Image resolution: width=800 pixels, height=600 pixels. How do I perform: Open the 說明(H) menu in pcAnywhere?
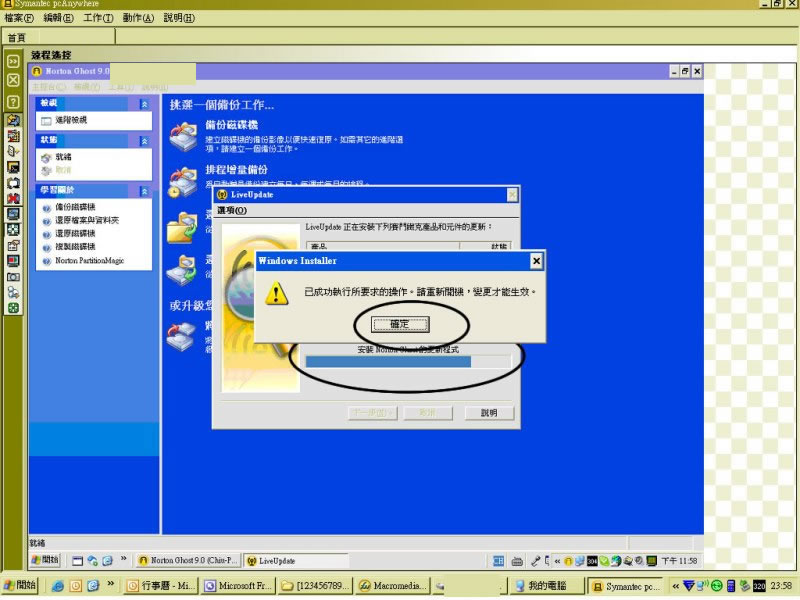point(179,18)
